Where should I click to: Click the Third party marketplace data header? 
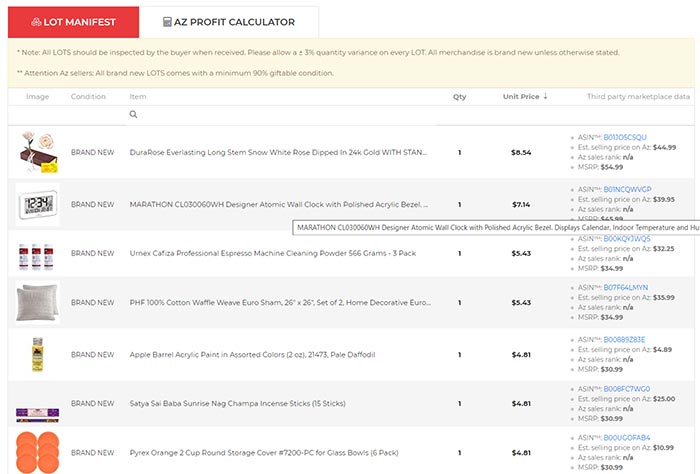(638, 96)
